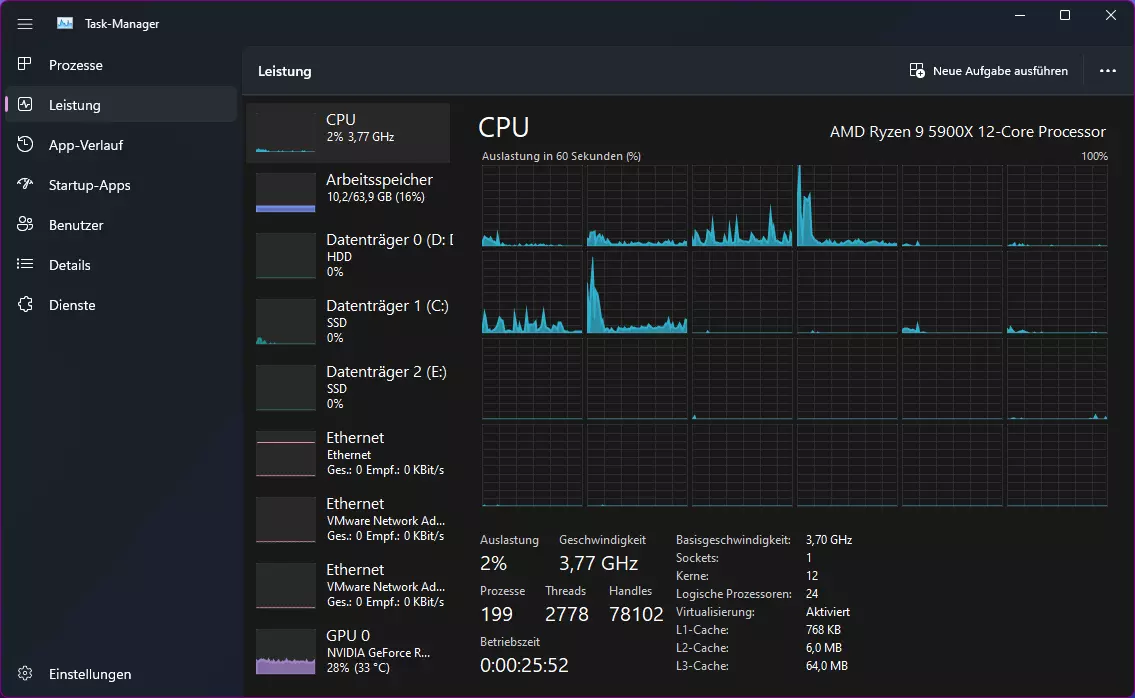Click the Leistung page heading
Viewport: 1135px width, 698px height.
coord(284,71)
